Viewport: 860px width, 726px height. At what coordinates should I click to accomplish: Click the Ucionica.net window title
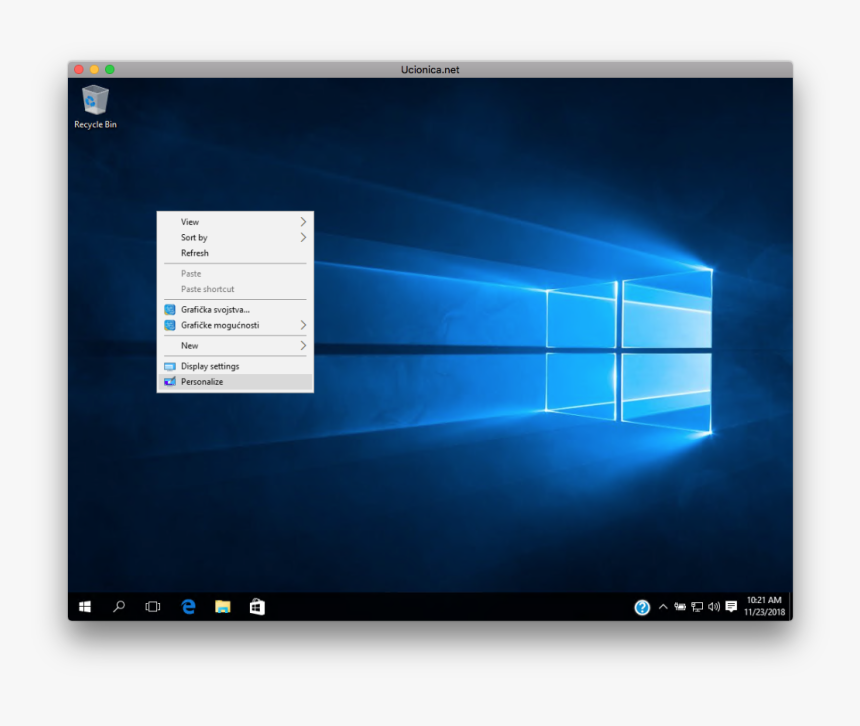(x=430, y=70)
